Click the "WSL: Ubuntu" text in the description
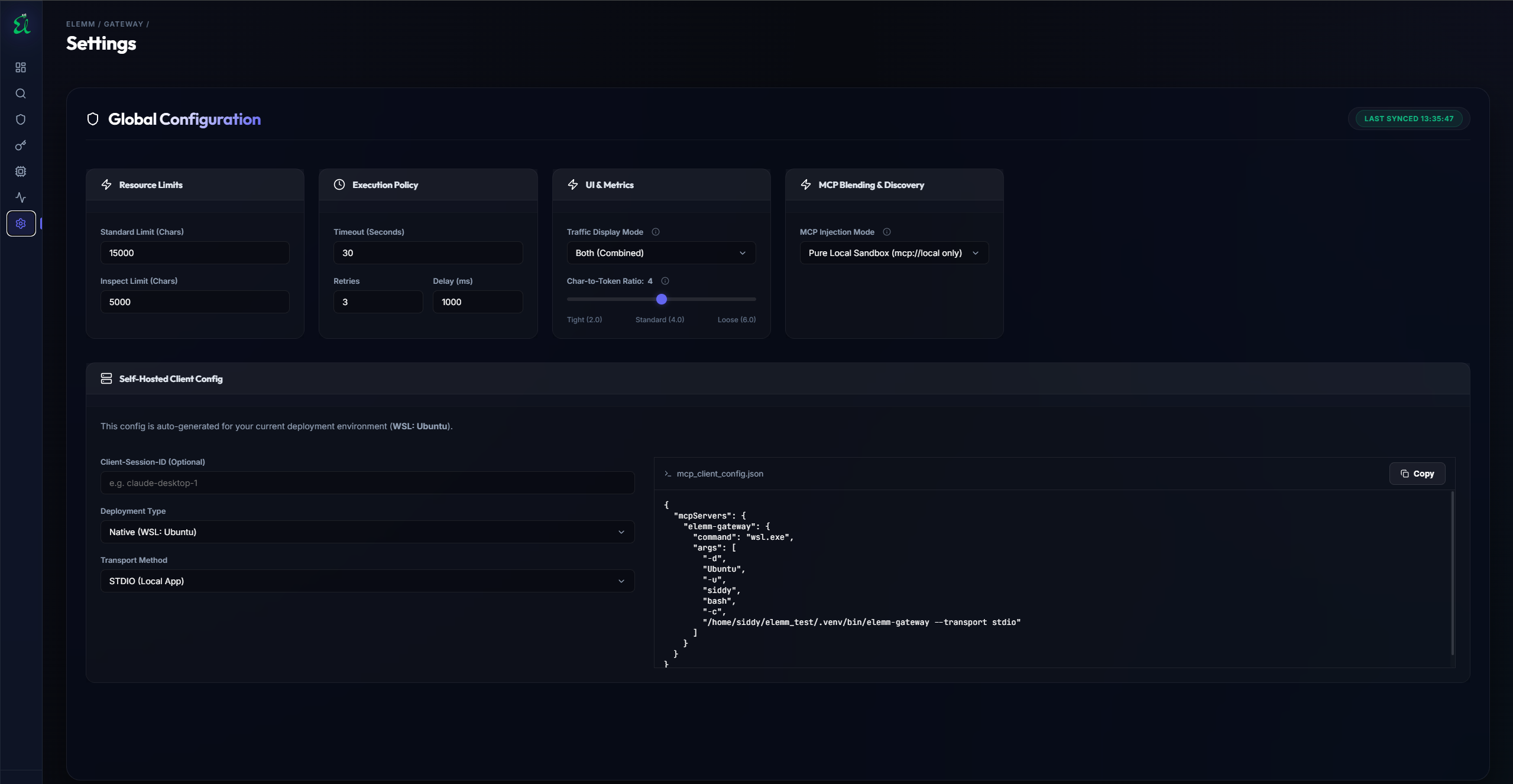Image resolution: width=1513 pixels, height=784 pixels. pyautogui.click(x=420, y=426)
